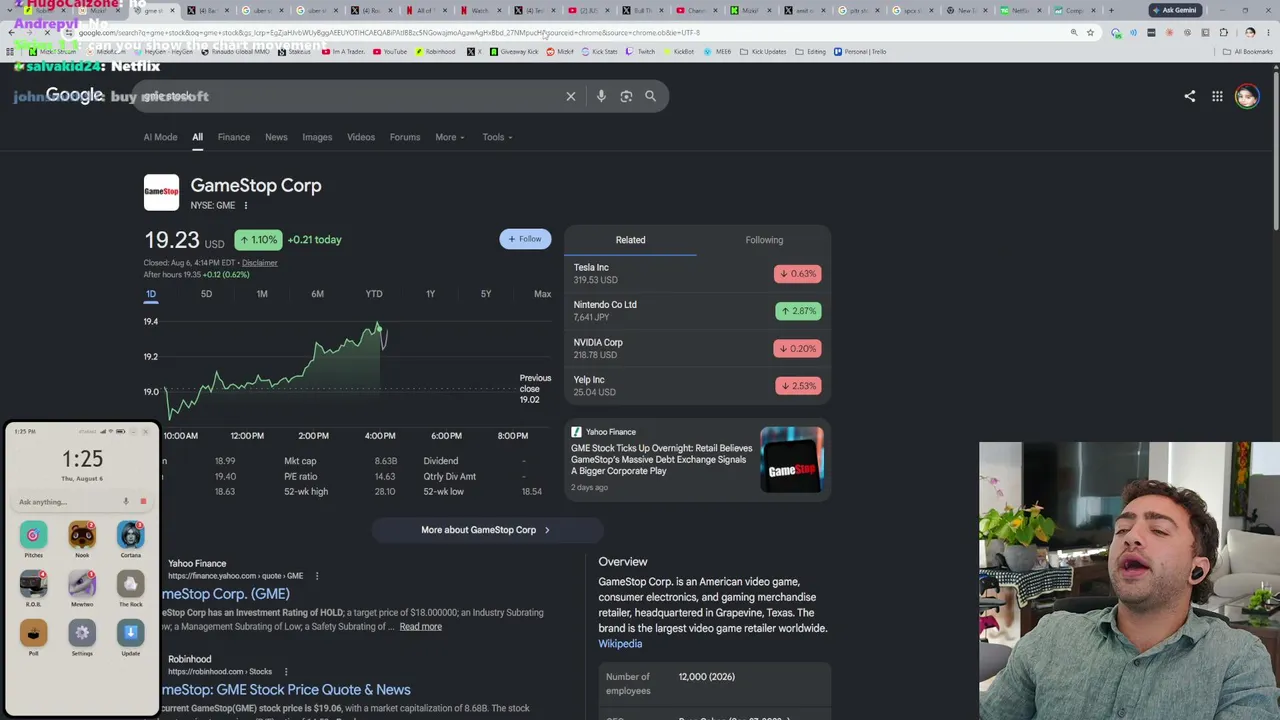Share this search results page
This screenshot has height=720, width=1280.
pyautogui.click(x=1189, y=96)
